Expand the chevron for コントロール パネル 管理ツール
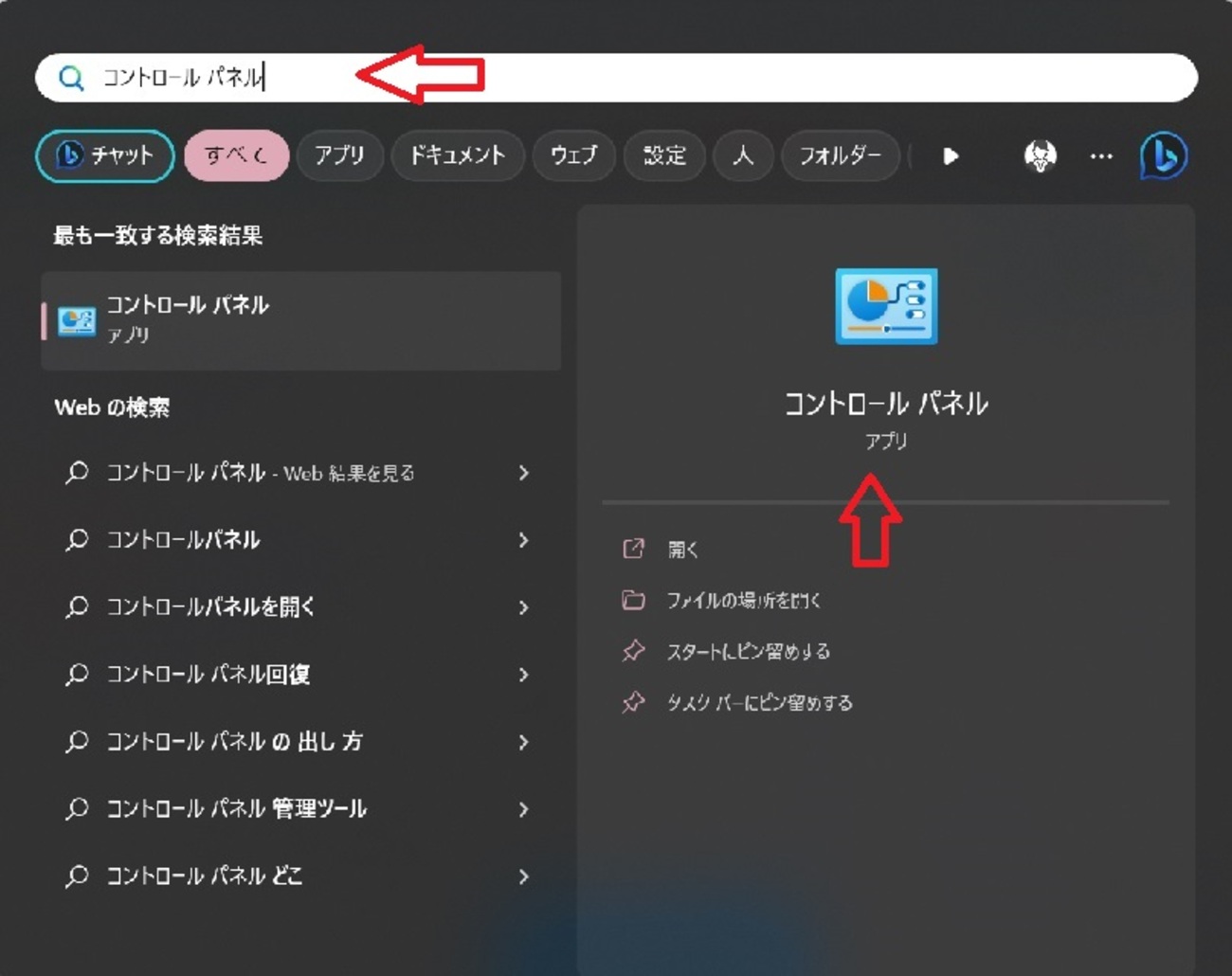The width and height of the screenshot is (1232, 976). click(x=523, y=809)
